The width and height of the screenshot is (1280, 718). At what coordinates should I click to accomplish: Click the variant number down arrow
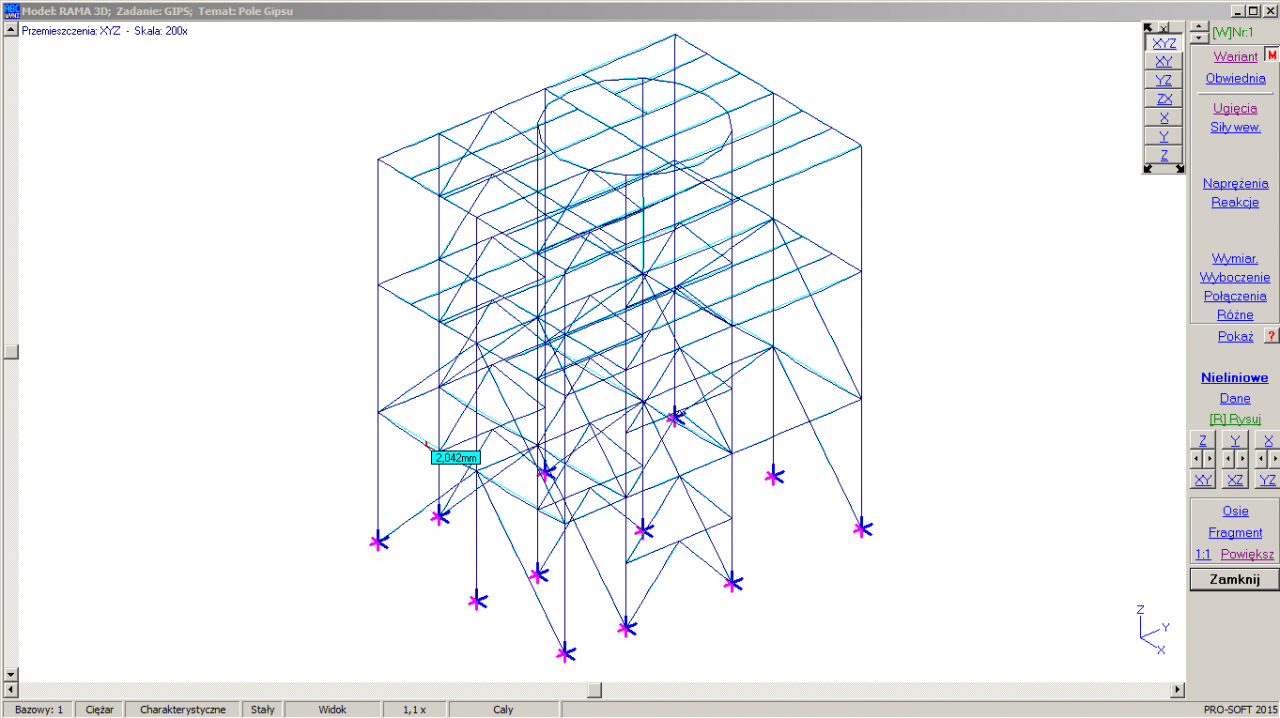click(1200, 38)
